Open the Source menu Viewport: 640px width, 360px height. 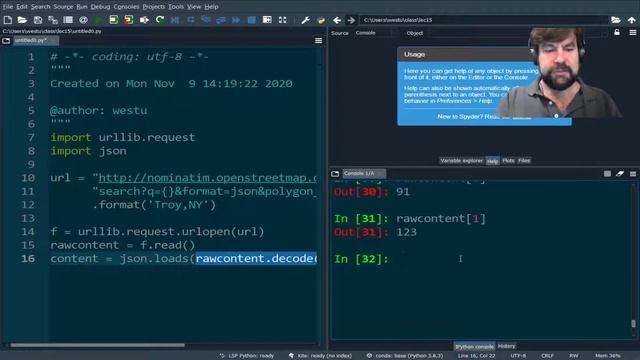click(x=63, y=7)
